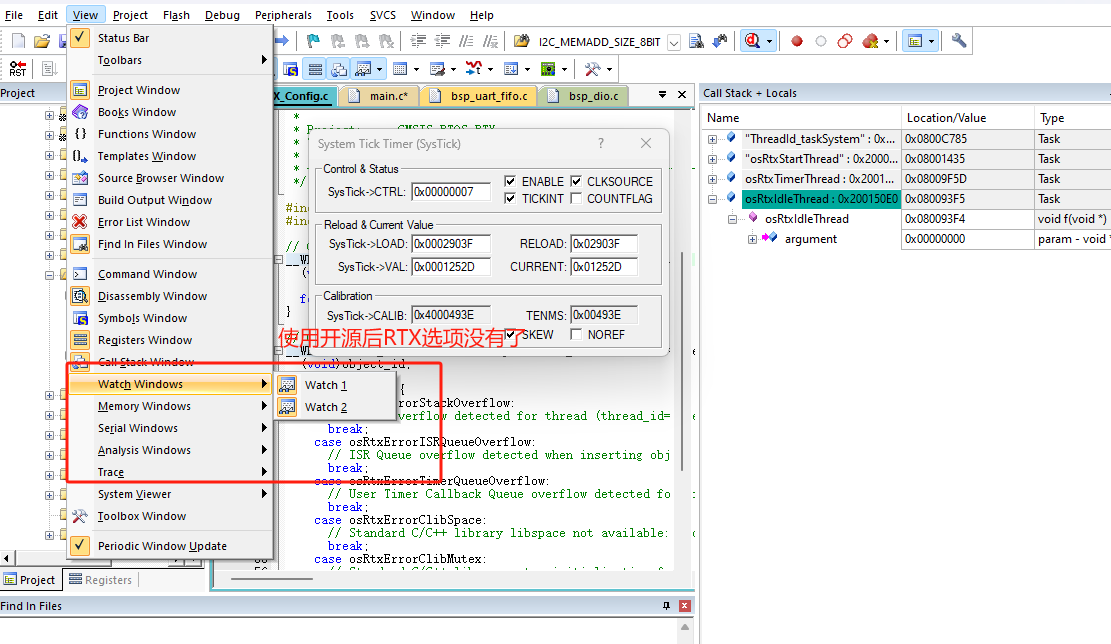Switch to the Registers panel tab
The width and height of the screenshot is (1111, 644).
click(100, 580)
